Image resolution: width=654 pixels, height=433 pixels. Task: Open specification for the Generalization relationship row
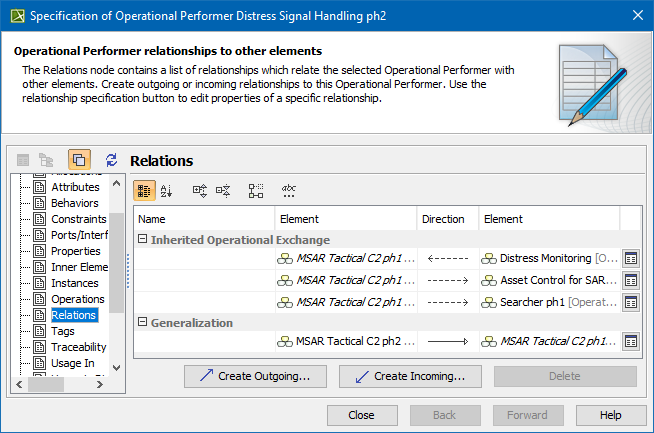point(631,341)
